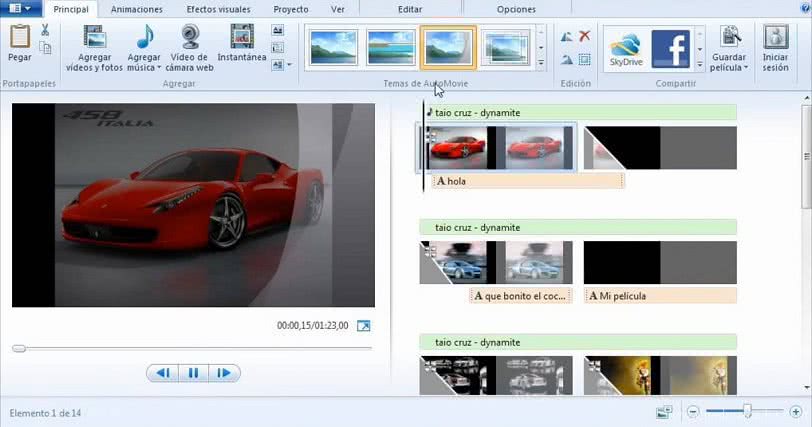812x427 pixels.
Task: Open the Agregar música dropdown arrow
Action: pos(158,69)
